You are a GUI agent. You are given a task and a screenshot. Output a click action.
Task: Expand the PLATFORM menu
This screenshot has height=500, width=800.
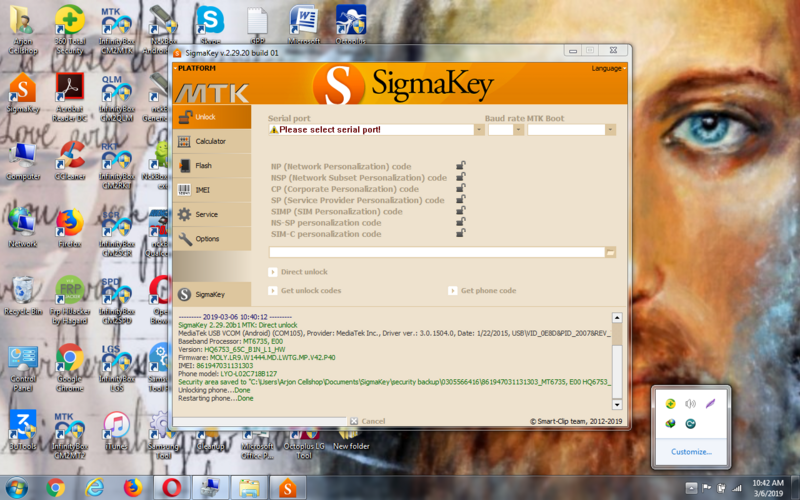point(194,68)
